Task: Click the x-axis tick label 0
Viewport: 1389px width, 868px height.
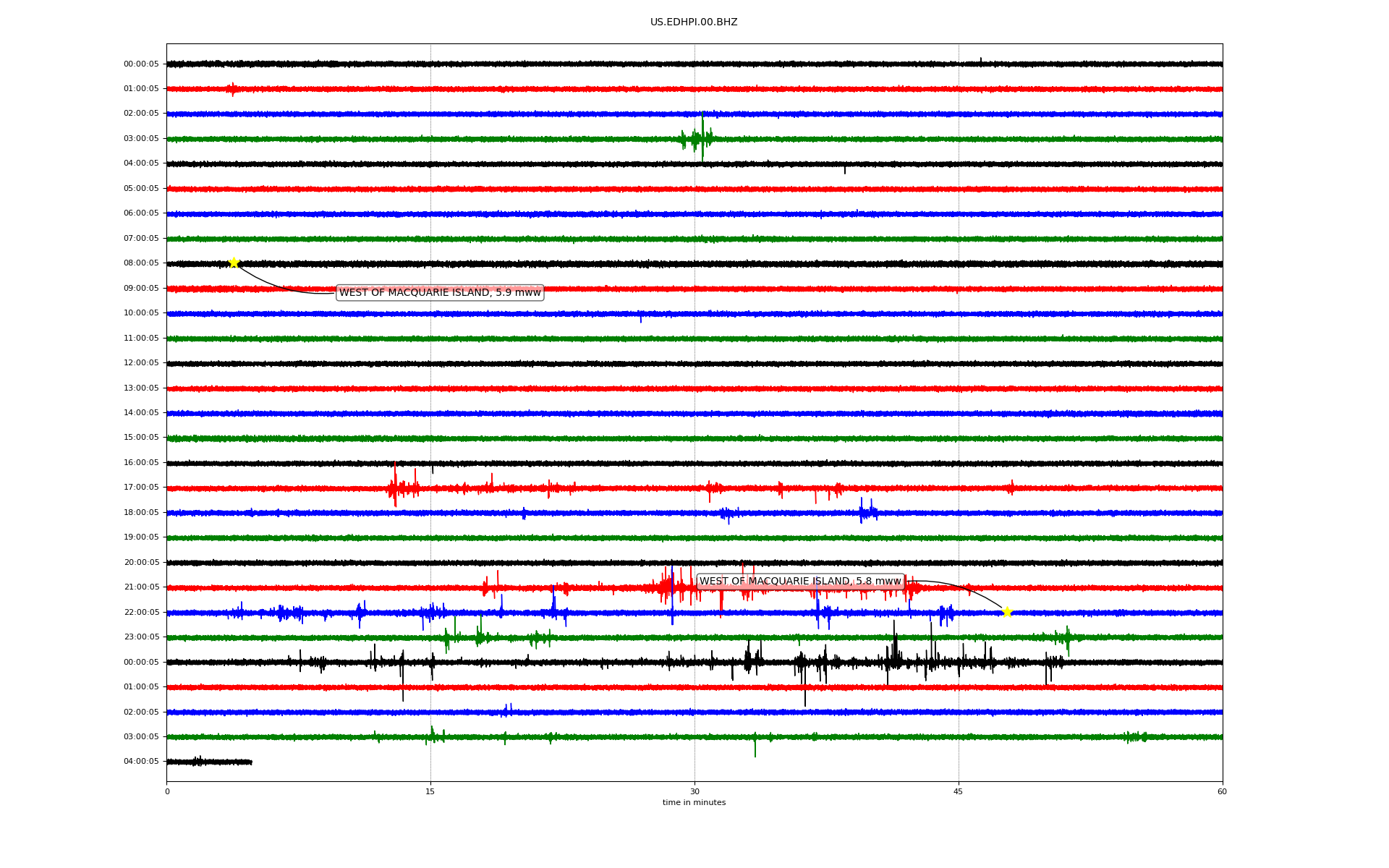Action: [x=167, y=791]
